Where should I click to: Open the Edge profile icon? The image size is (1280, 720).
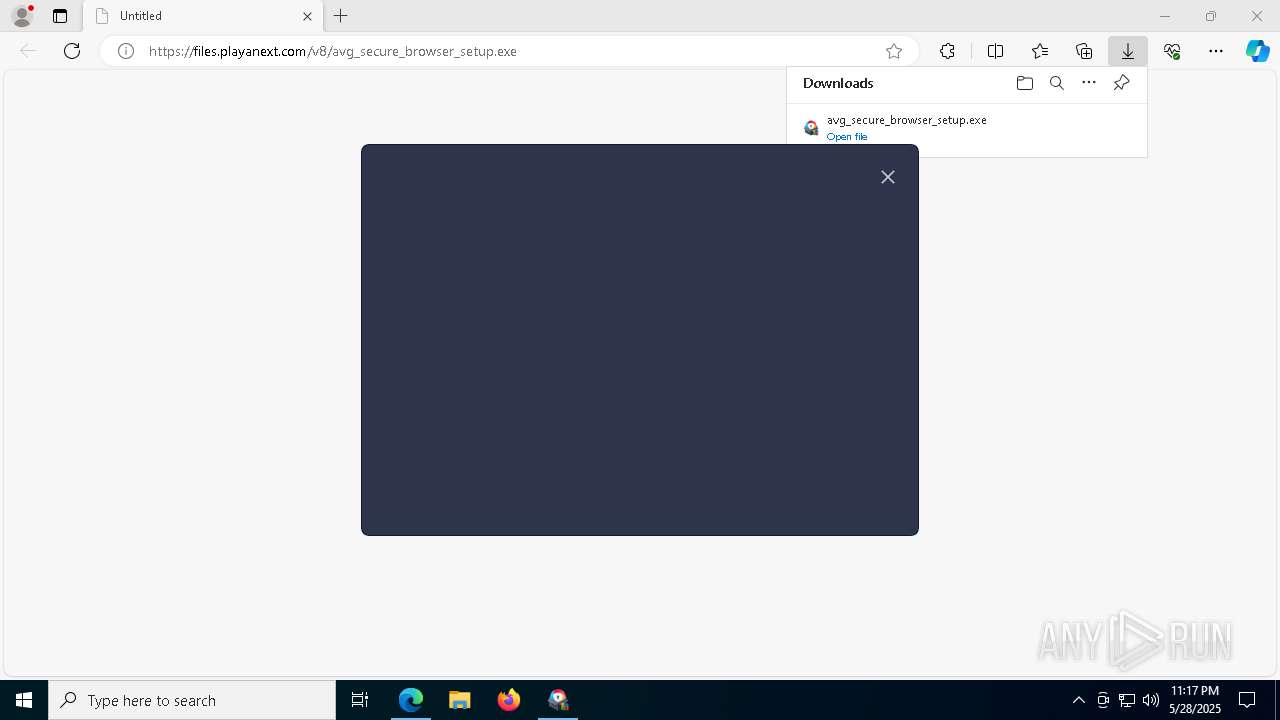22,15
